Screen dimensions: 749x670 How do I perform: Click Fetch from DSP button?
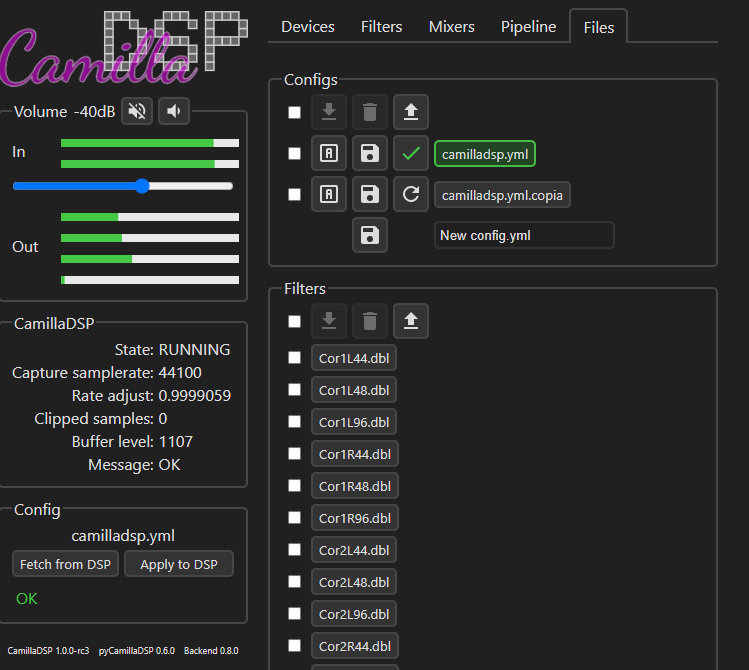point(65,564)
